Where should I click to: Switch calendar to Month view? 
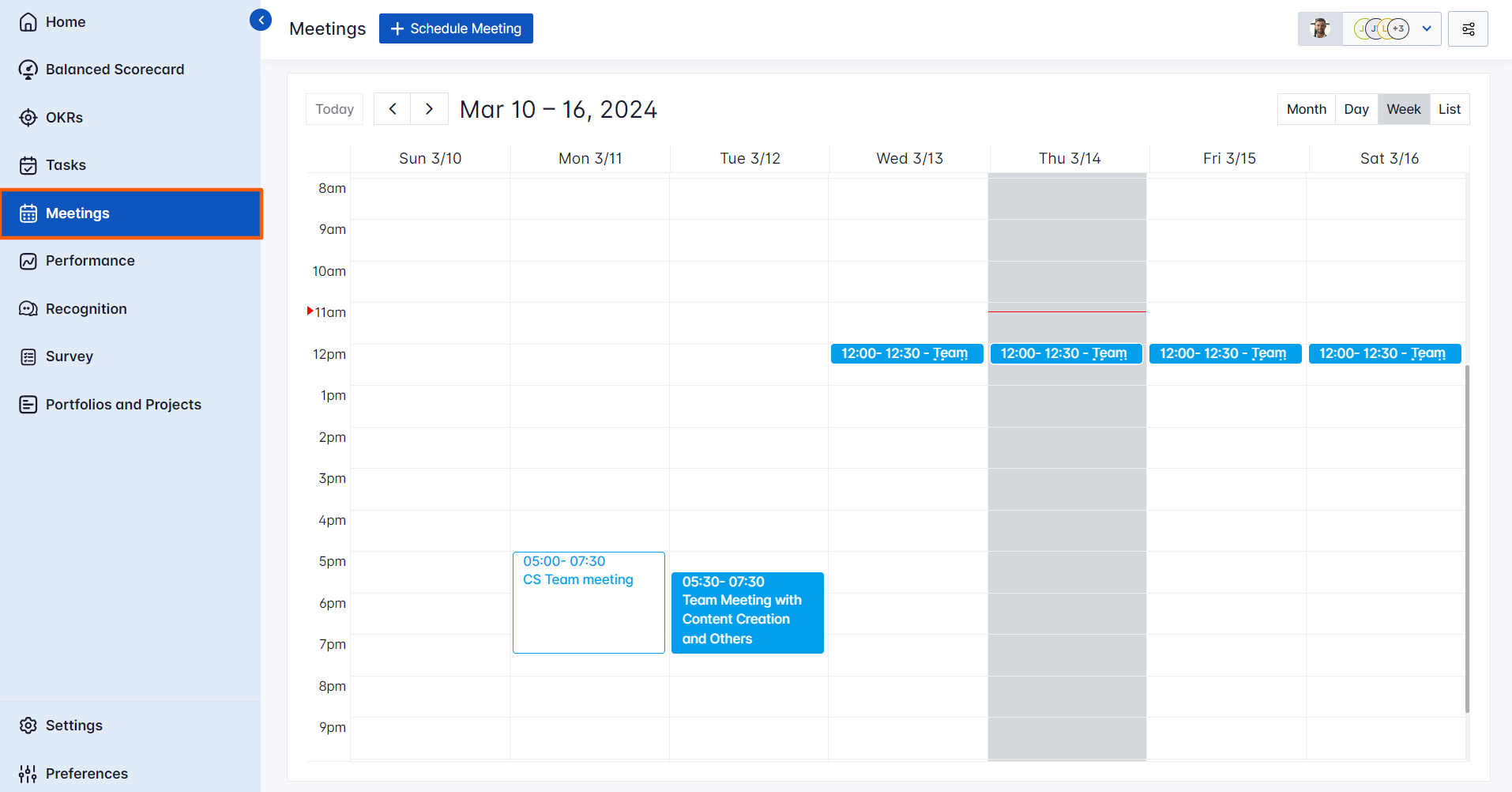click(x=1305, y=108)
